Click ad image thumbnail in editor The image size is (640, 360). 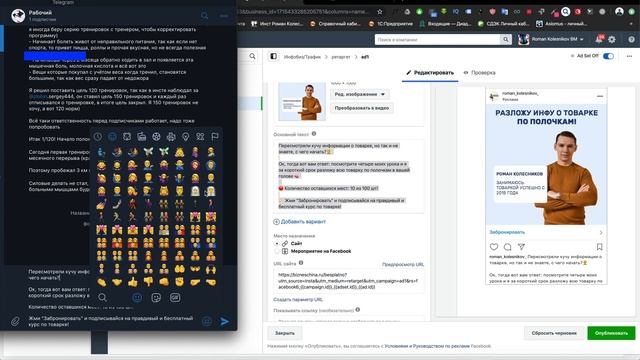302,102
